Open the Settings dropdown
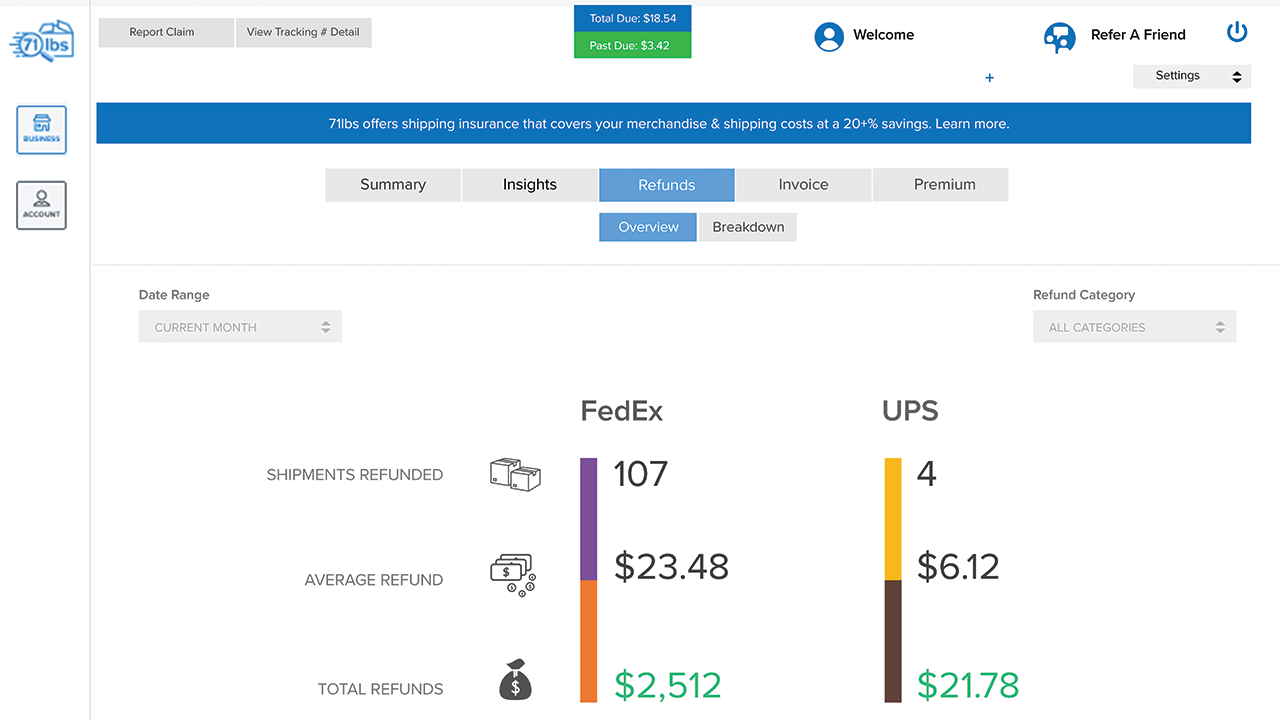 pos(1192,76)
